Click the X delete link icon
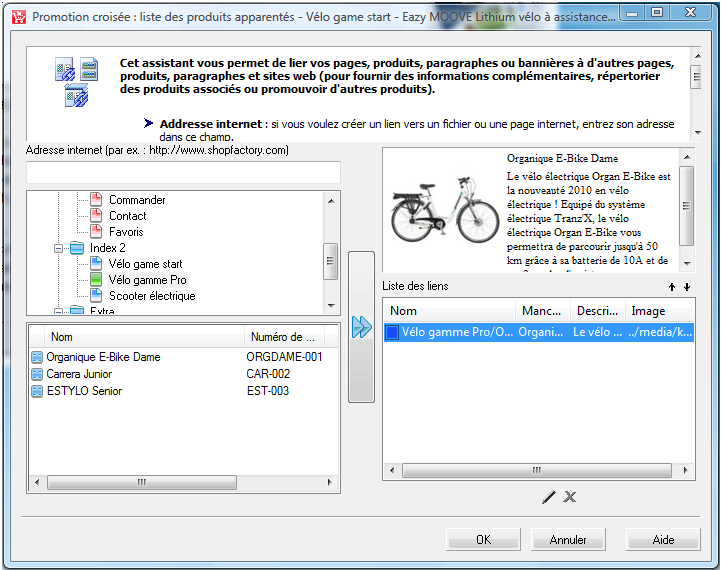 [x=570, y=497]
